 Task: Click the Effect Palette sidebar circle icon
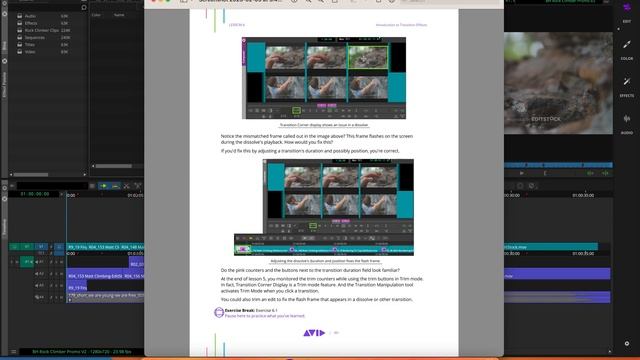click(4, 61)
